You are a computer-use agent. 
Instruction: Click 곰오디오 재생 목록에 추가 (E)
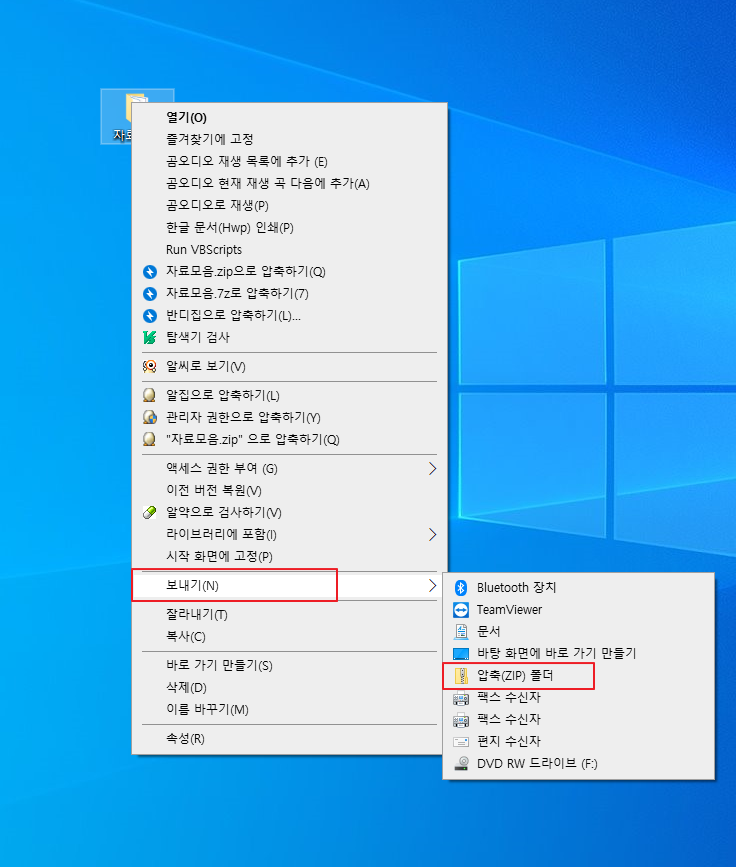[x=290, y=161]
